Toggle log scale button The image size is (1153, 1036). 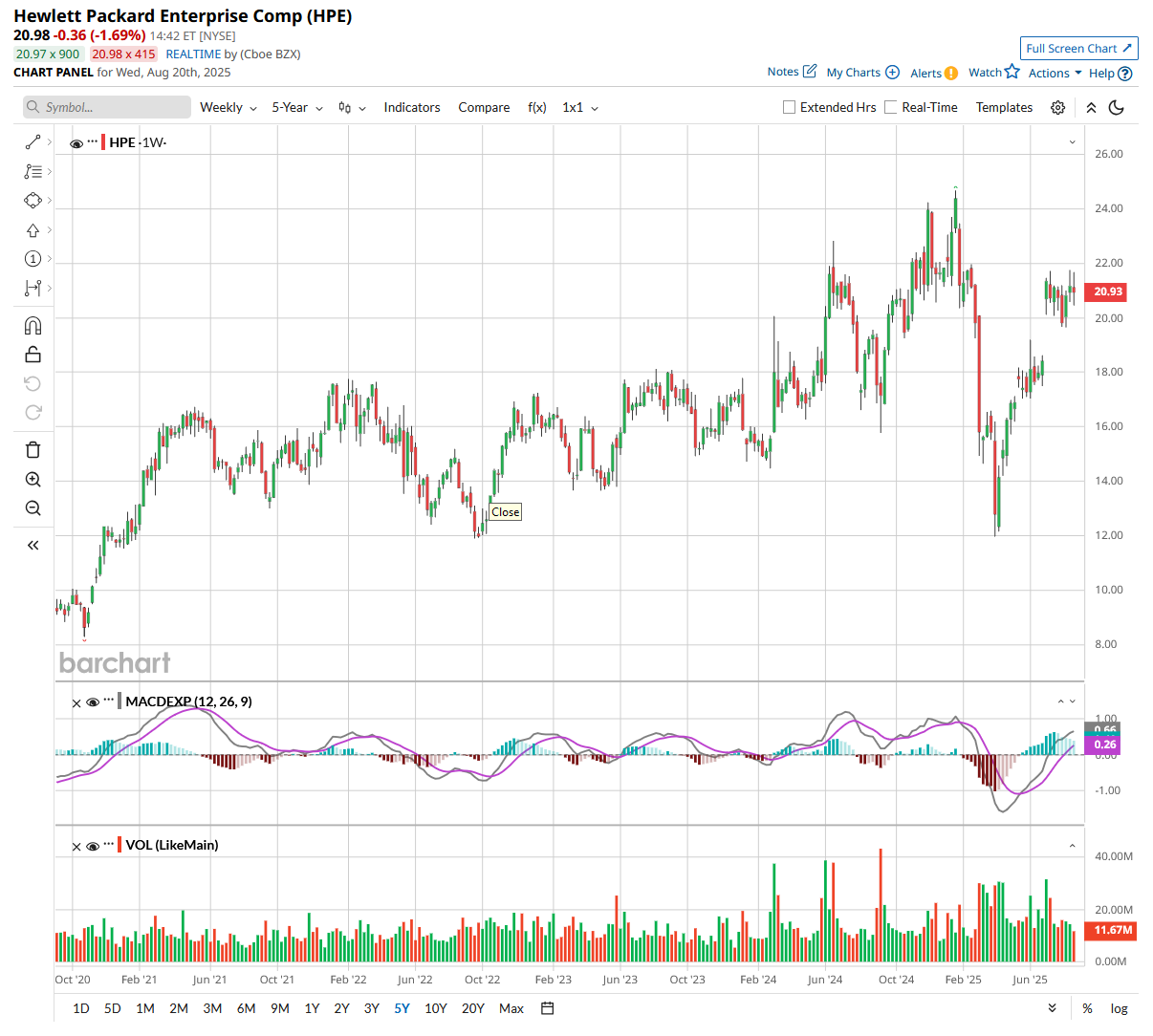1119,1008
